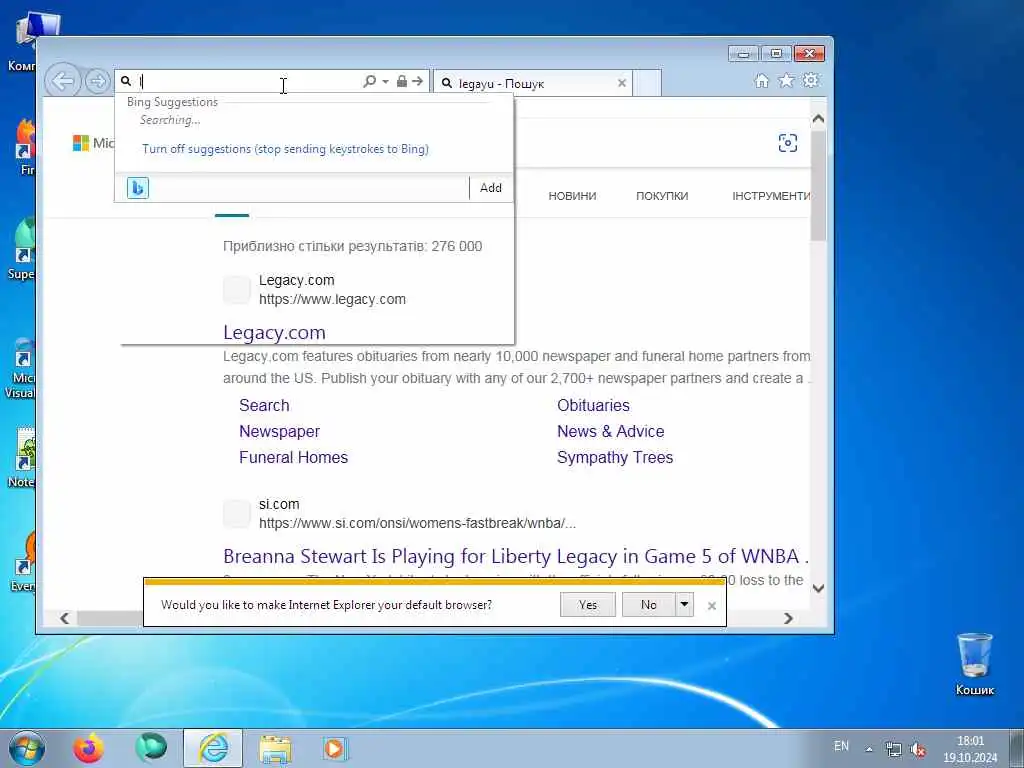
Task: Open the Sympathy Trees sitelink
Action: click(615, 458)
